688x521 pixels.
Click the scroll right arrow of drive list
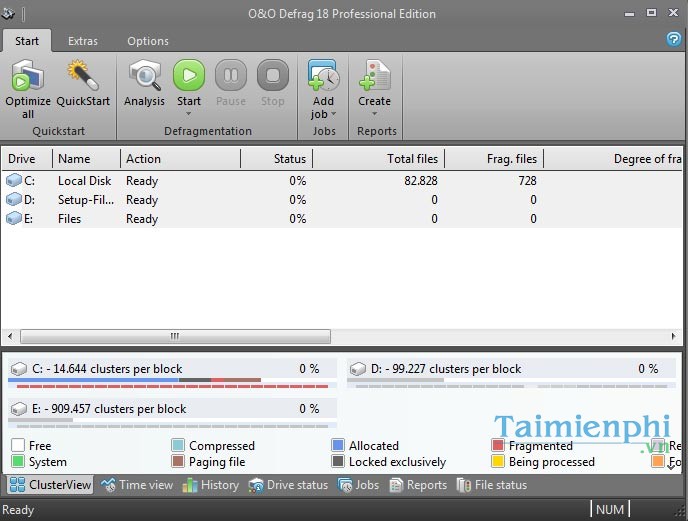click(x=674, y=336)
